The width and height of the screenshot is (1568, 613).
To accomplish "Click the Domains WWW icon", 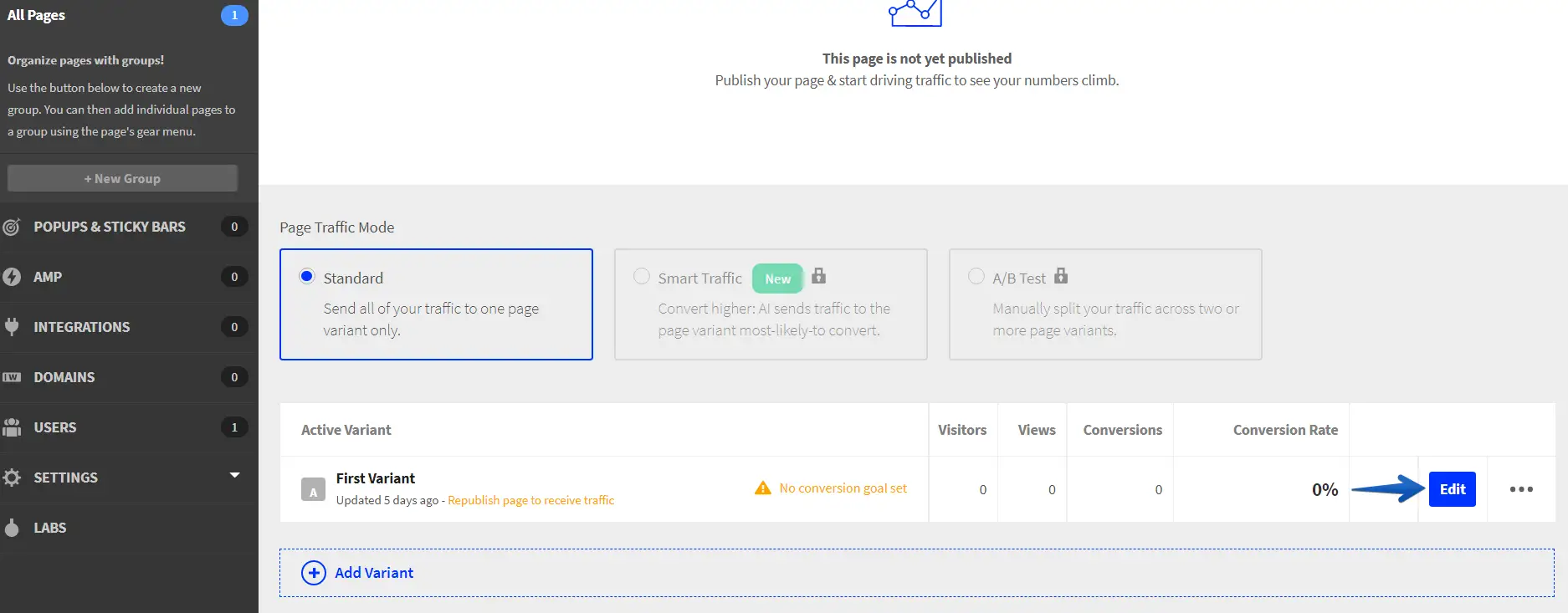I will coord(12,377).
